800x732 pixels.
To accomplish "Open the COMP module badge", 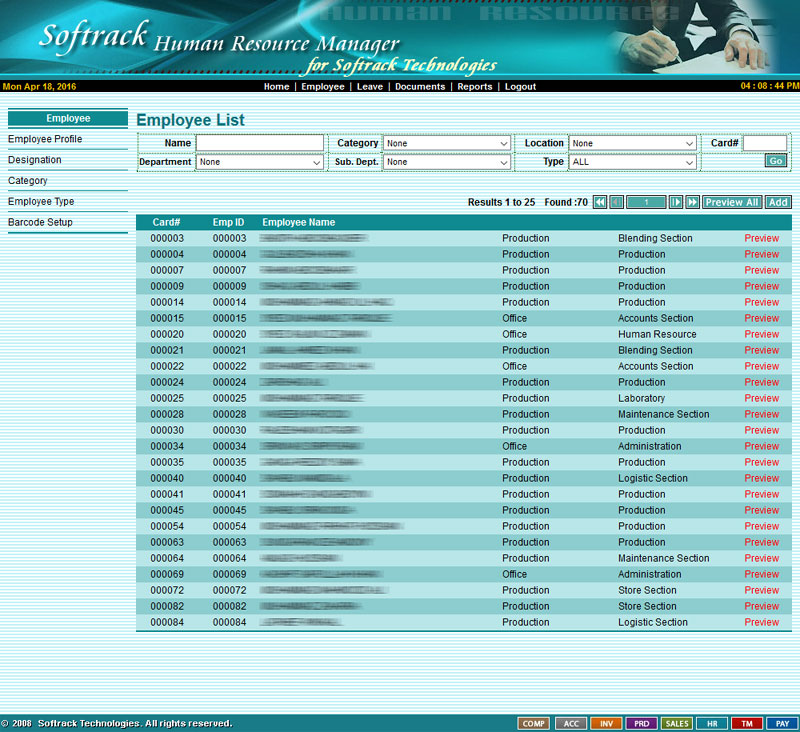I will coord(533,723).
